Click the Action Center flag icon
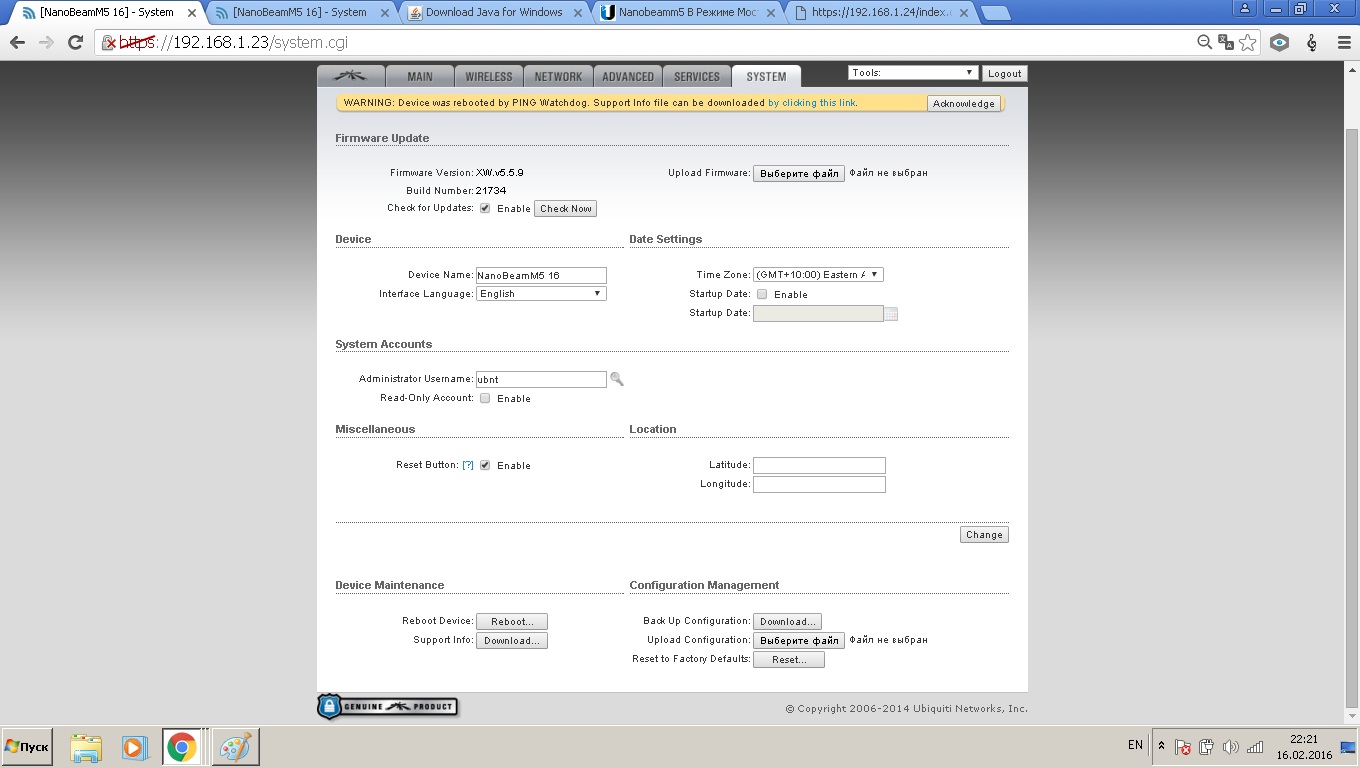 pos(1183,747)
